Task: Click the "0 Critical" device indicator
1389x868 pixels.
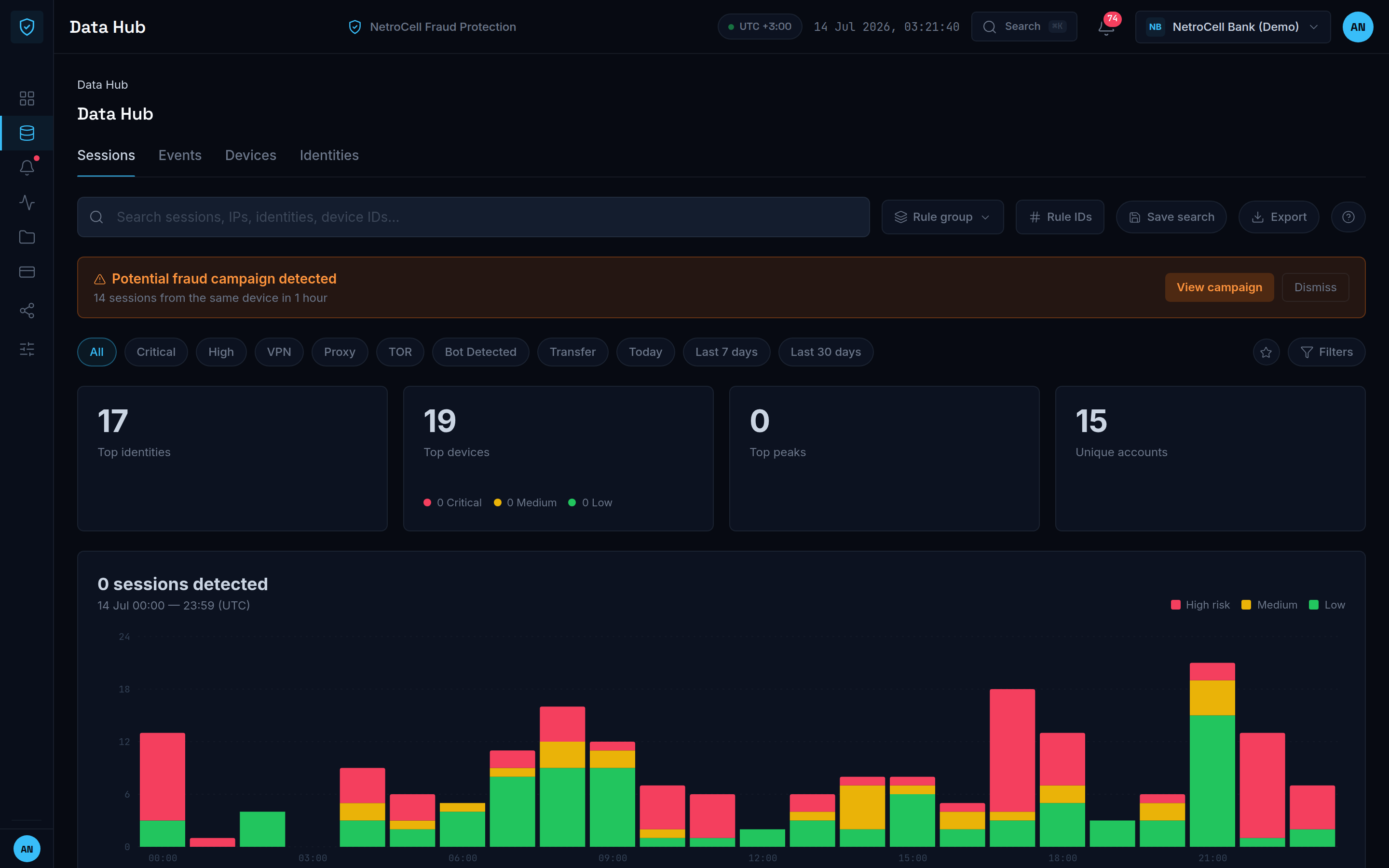Action: coord(452,502)
